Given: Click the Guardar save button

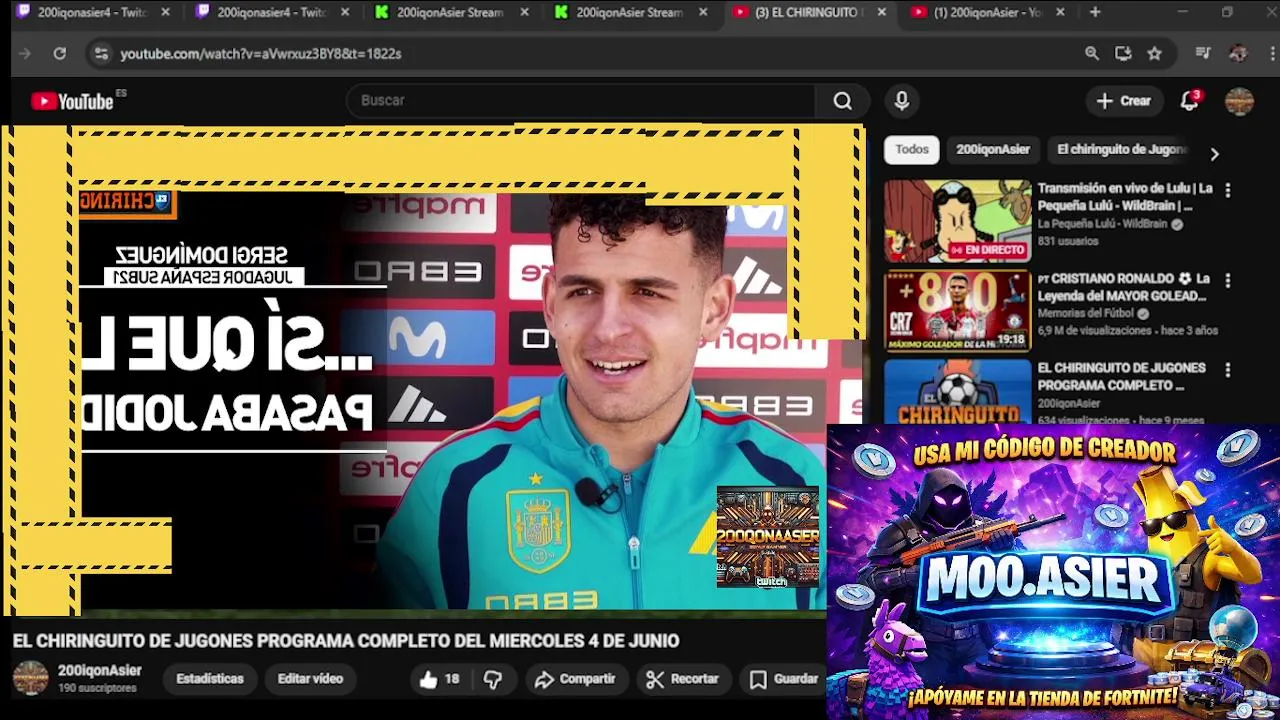Looking at the screenshot, I should click(784, 679).
